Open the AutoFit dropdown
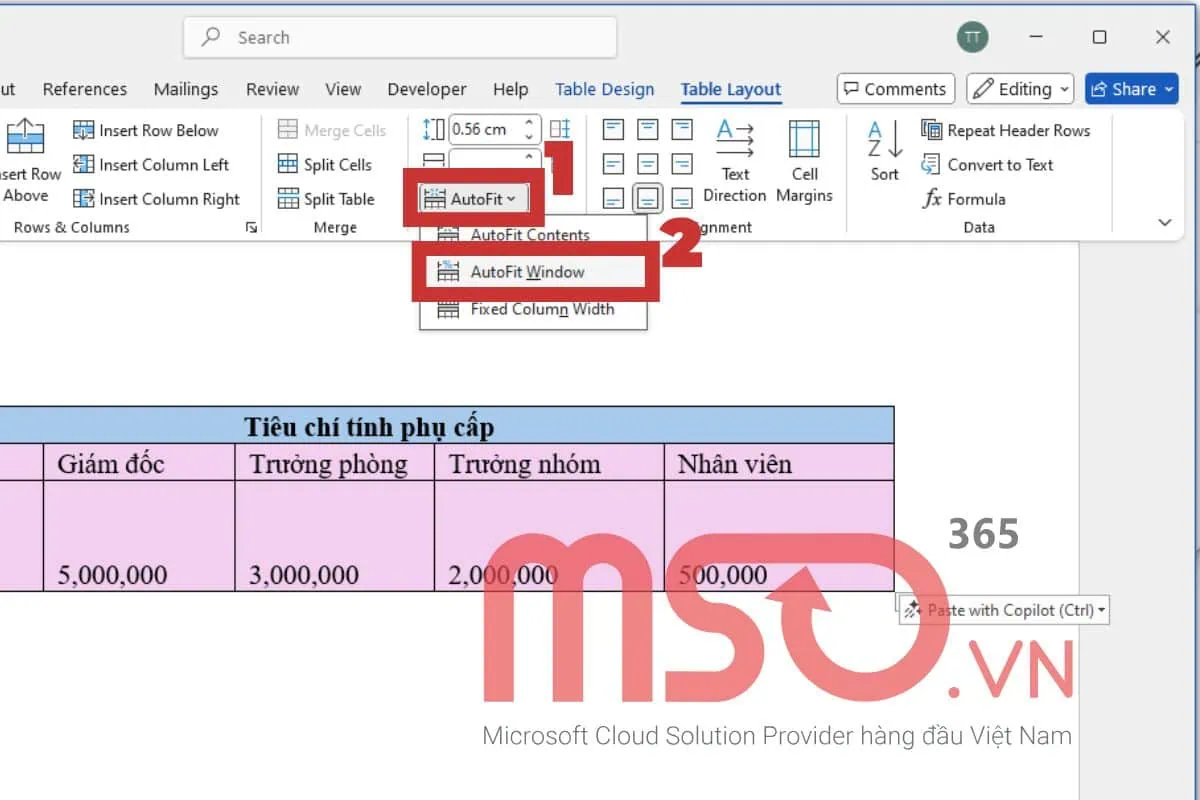1200x800 pixels. point(473,198)
